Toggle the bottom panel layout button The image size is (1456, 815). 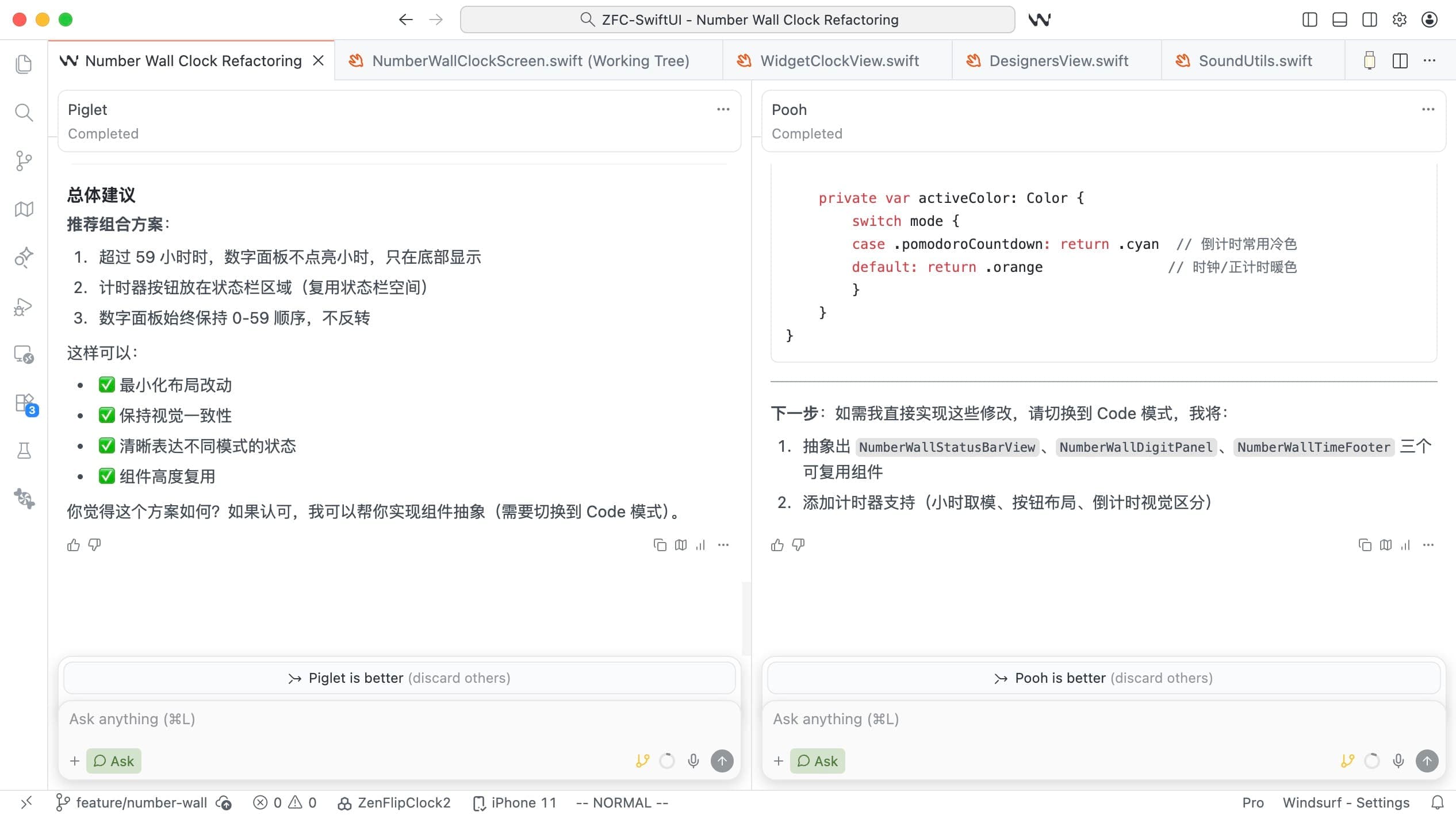coord(1339,20)
